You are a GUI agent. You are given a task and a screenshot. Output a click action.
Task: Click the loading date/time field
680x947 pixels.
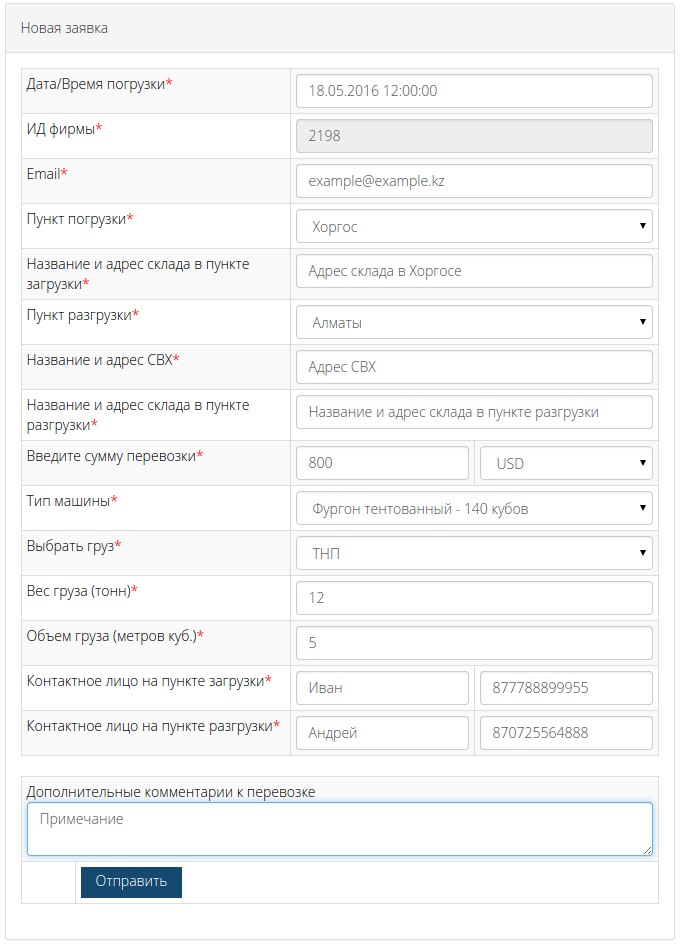pos(474,91)
